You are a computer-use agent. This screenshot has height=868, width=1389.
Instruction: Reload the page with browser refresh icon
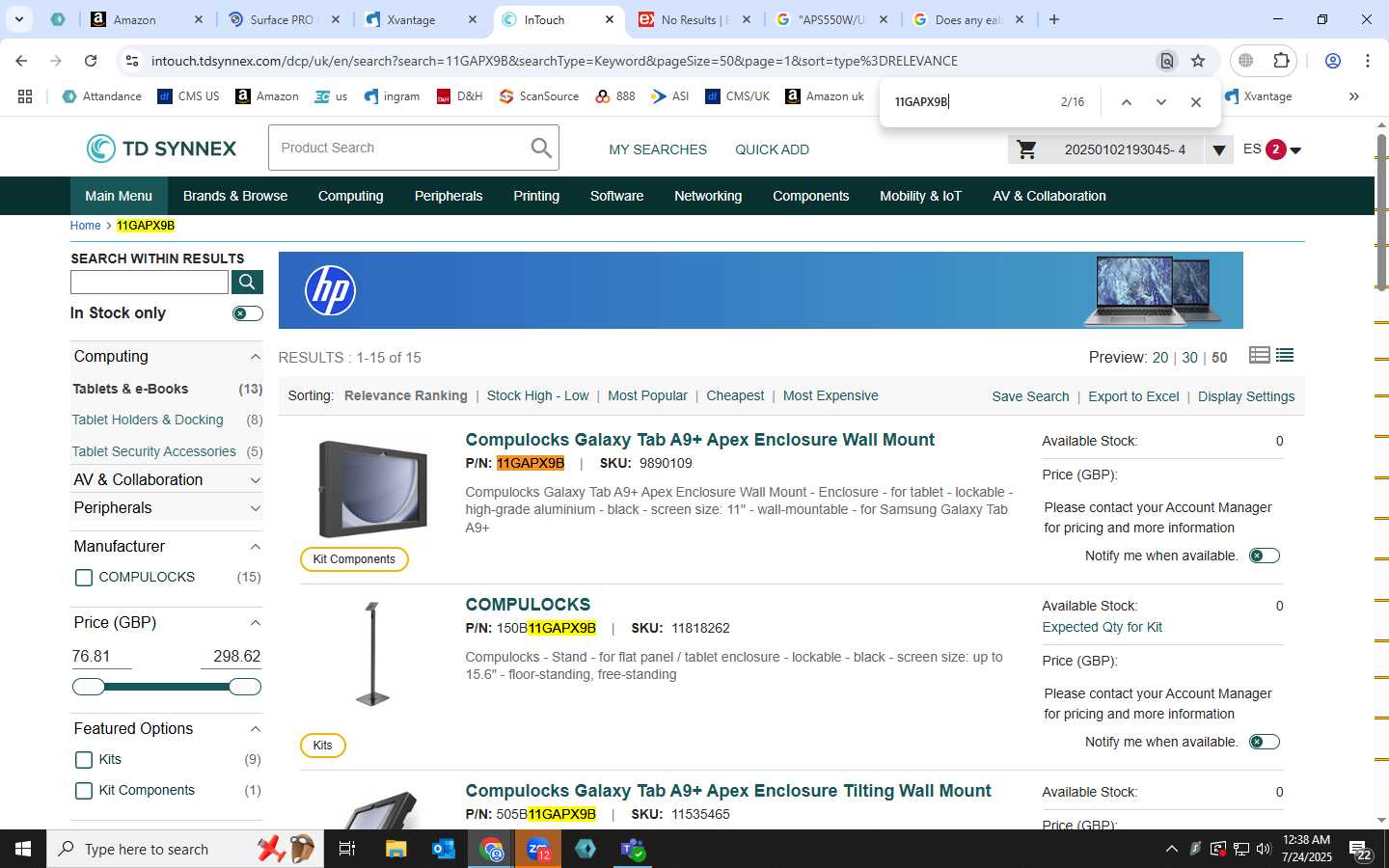91,61
